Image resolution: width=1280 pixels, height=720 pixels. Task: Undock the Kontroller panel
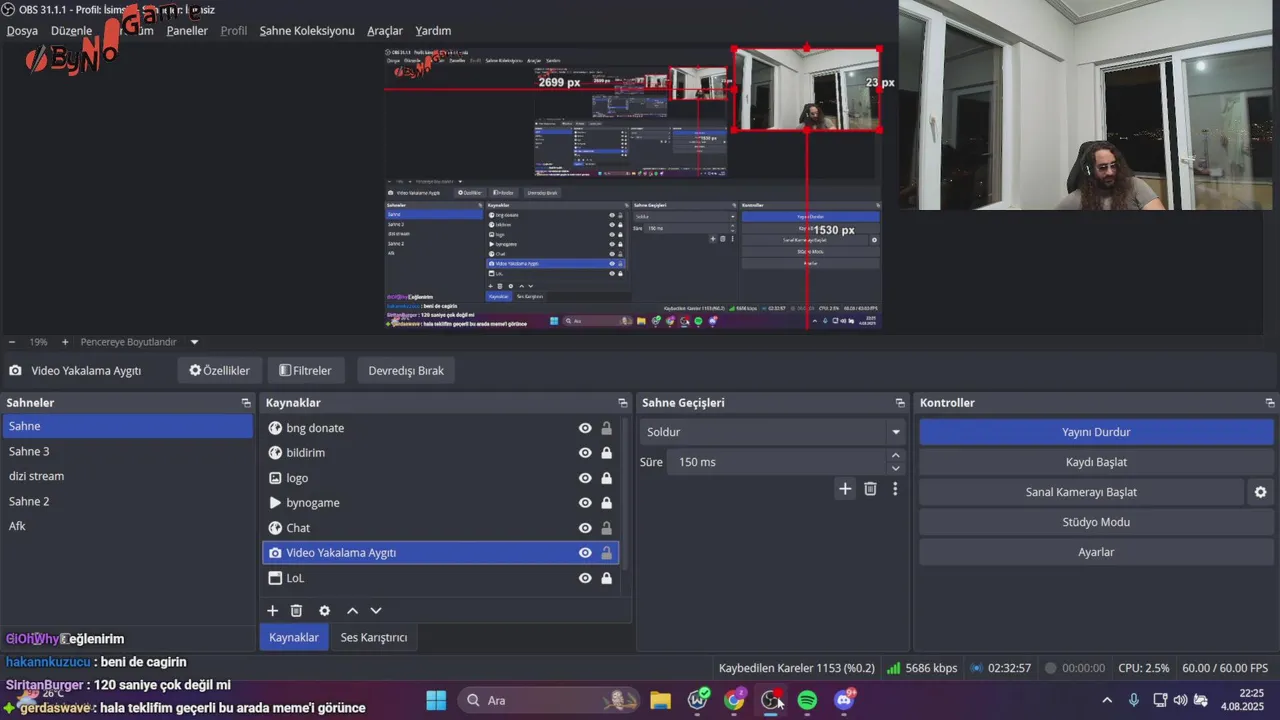click(1270, 403)
